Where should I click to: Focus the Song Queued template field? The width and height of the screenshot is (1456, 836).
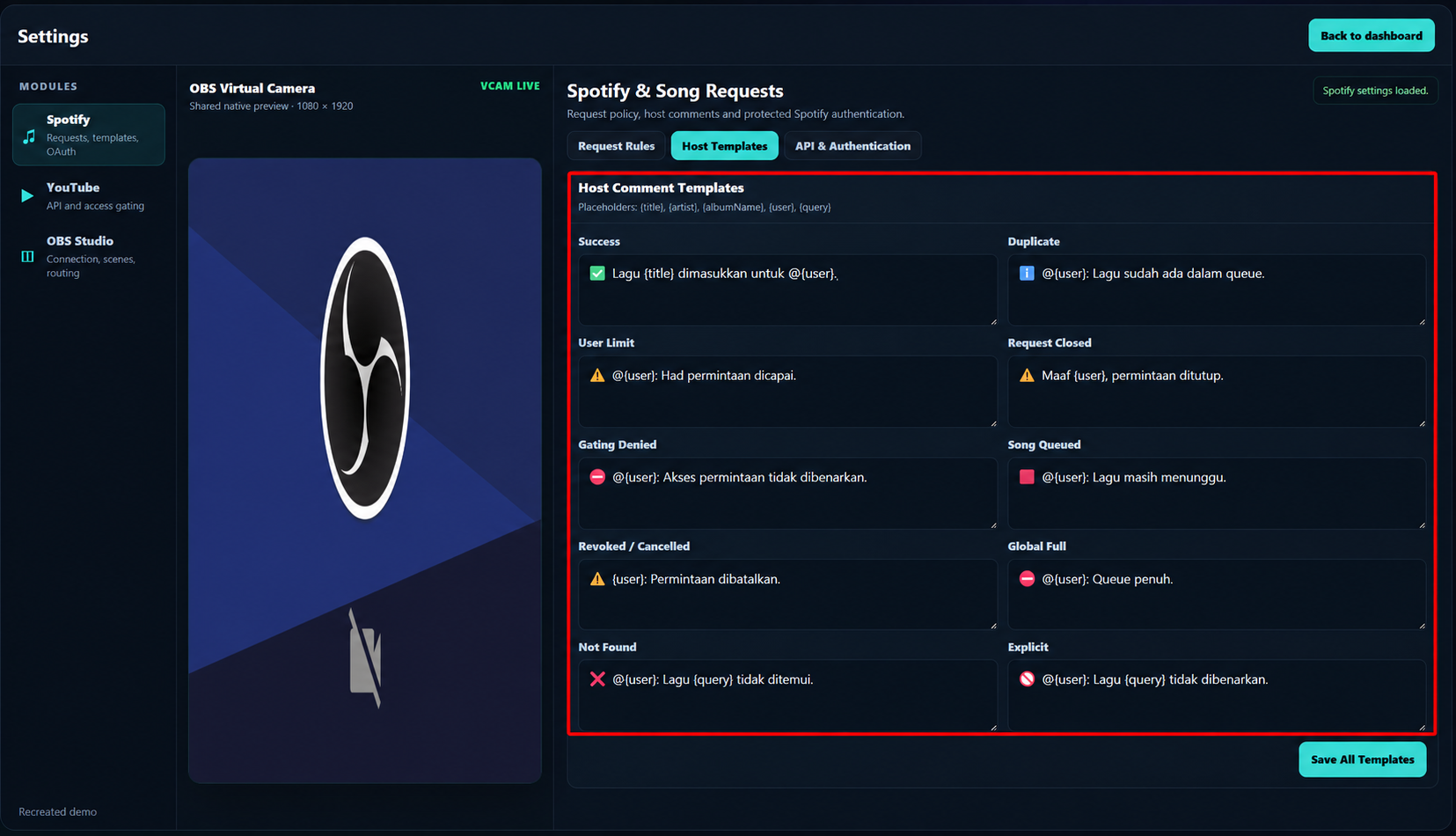(1217, 494)
